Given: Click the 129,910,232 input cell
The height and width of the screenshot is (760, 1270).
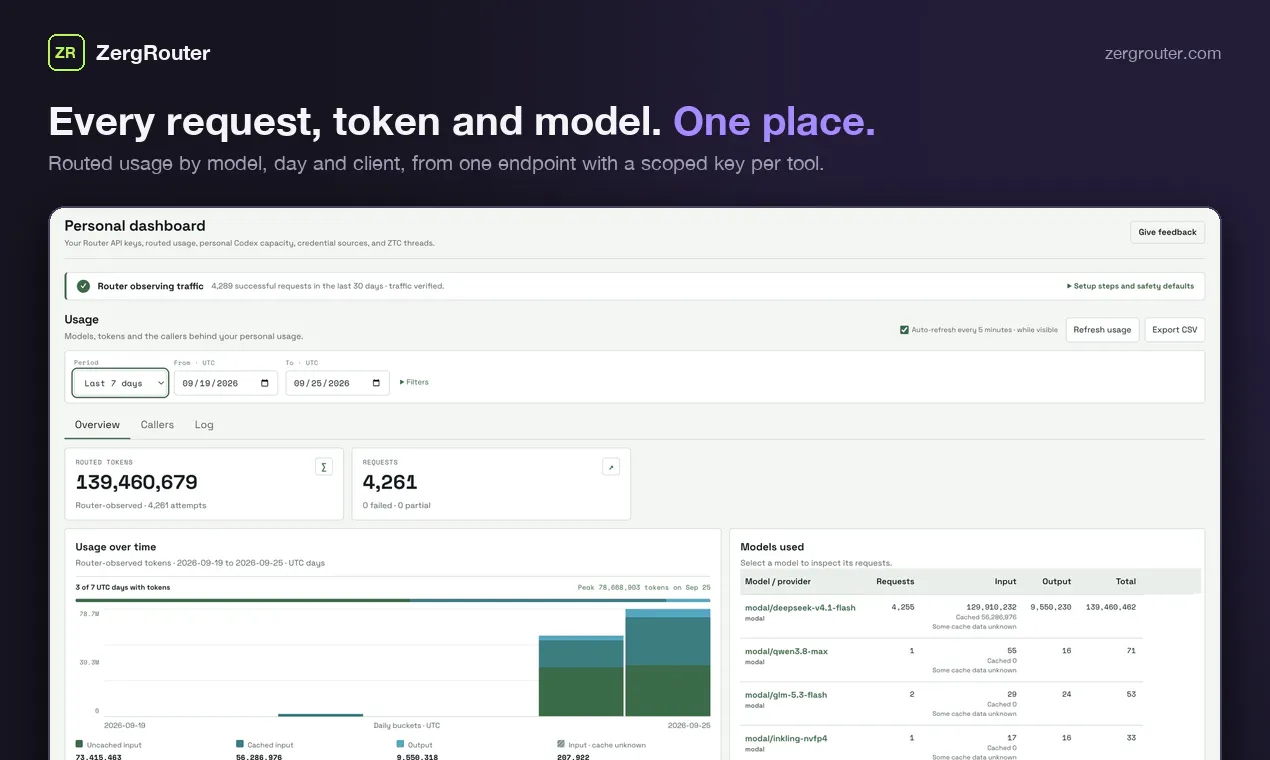Looking at the screenshot, I should [x=992, y=607].
